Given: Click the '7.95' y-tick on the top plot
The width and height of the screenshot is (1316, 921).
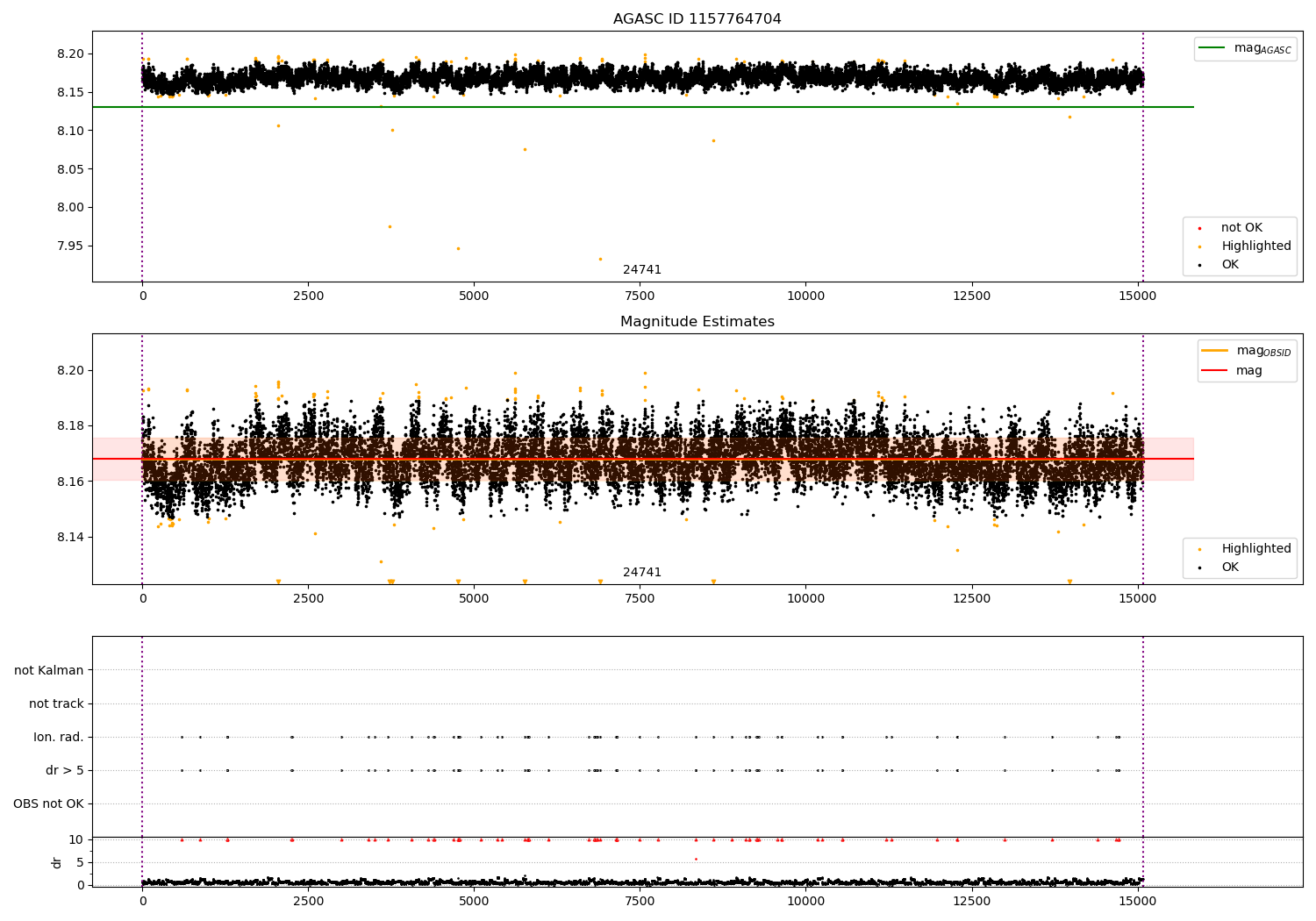Looking at the screenshot, I should [72, 246].
